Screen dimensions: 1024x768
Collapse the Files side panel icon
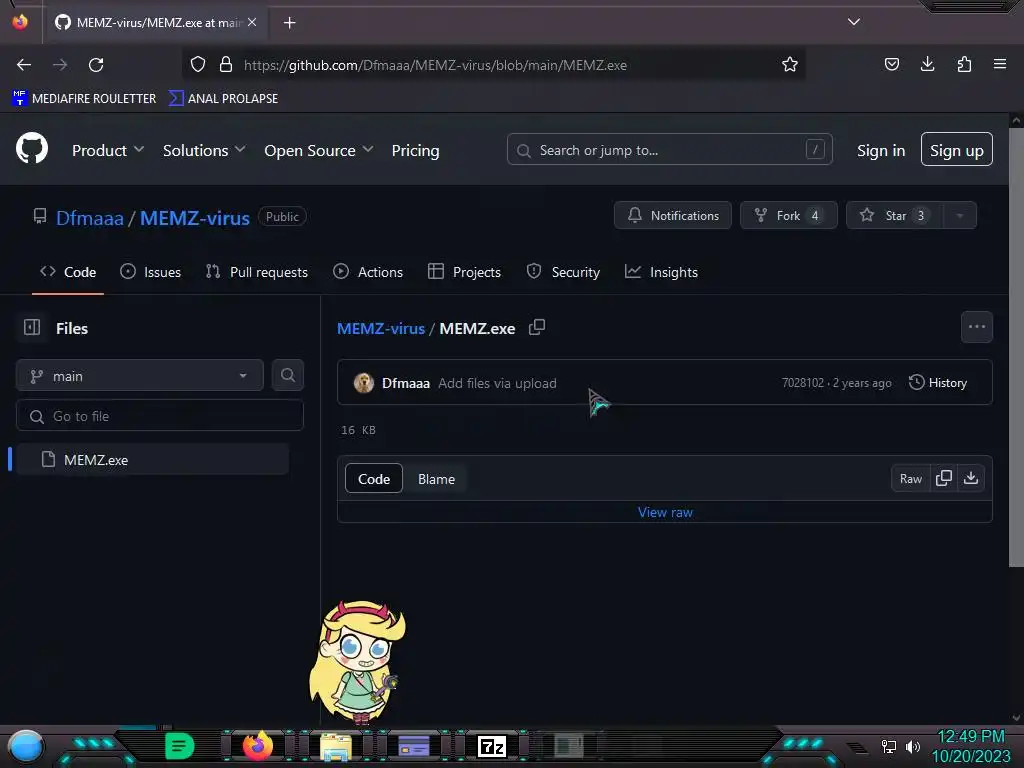point(32,327)
